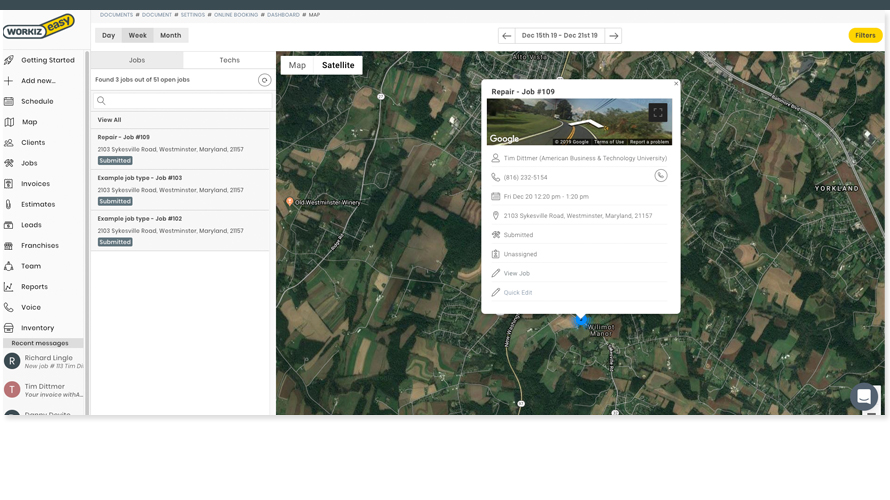Open the Add new... menu

pos(38,81)
